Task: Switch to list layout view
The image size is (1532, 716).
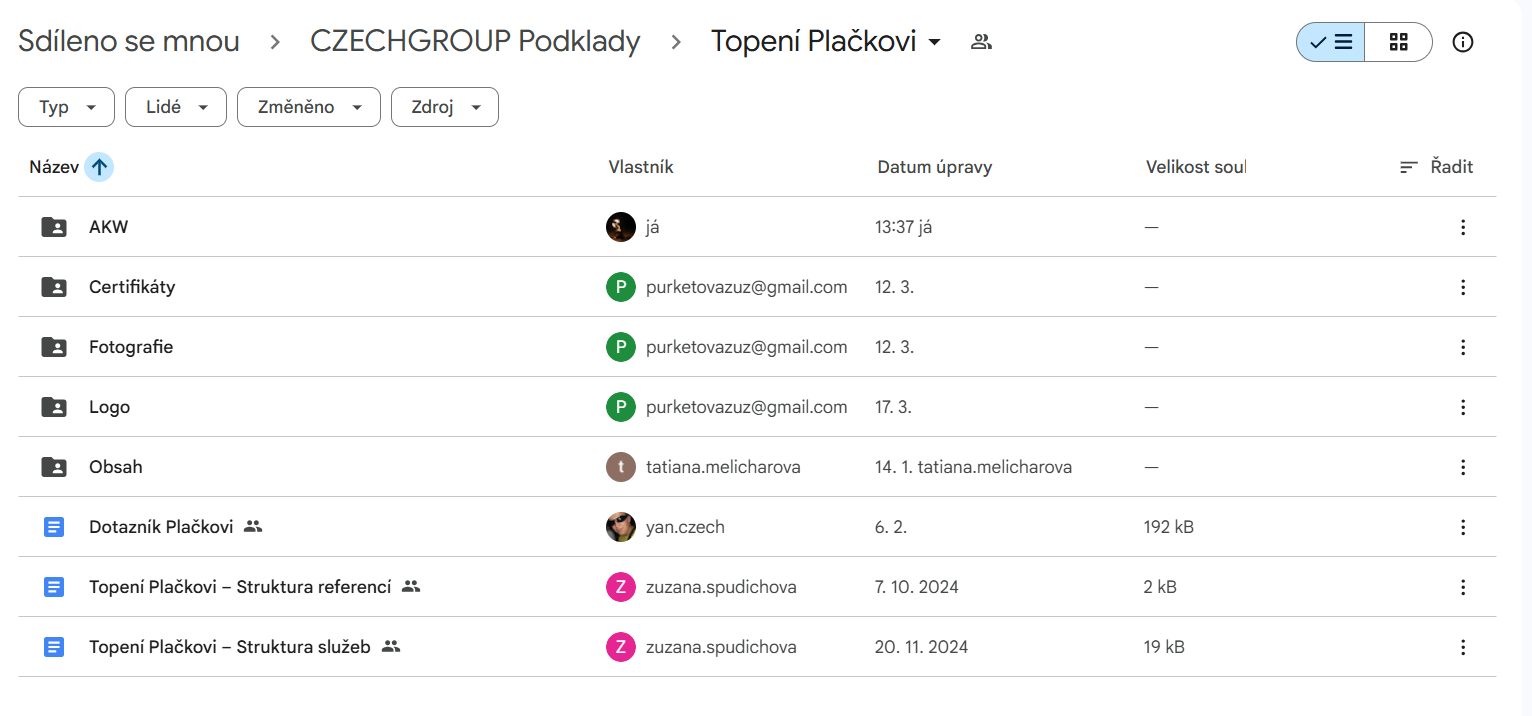Action: coord(1331,42)
